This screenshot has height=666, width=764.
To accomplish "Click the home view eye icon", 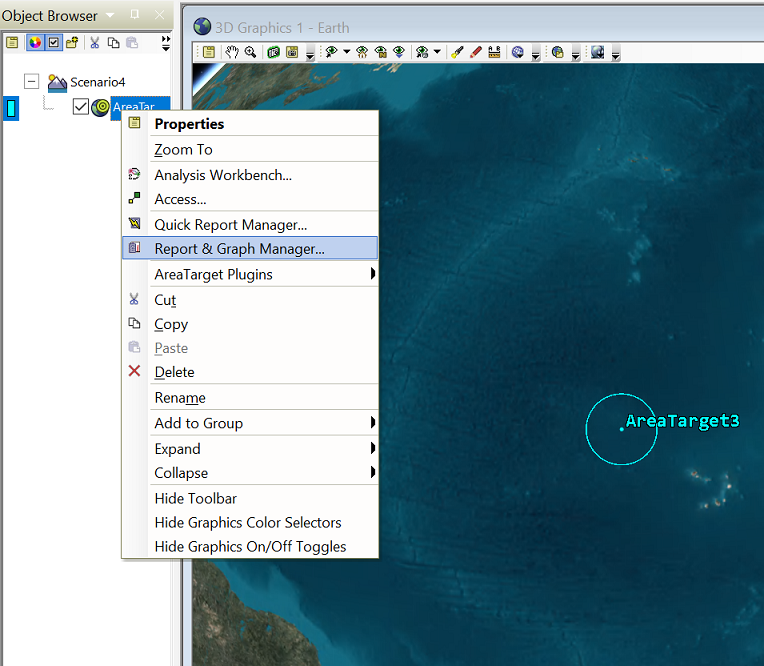I will (362, 52).
